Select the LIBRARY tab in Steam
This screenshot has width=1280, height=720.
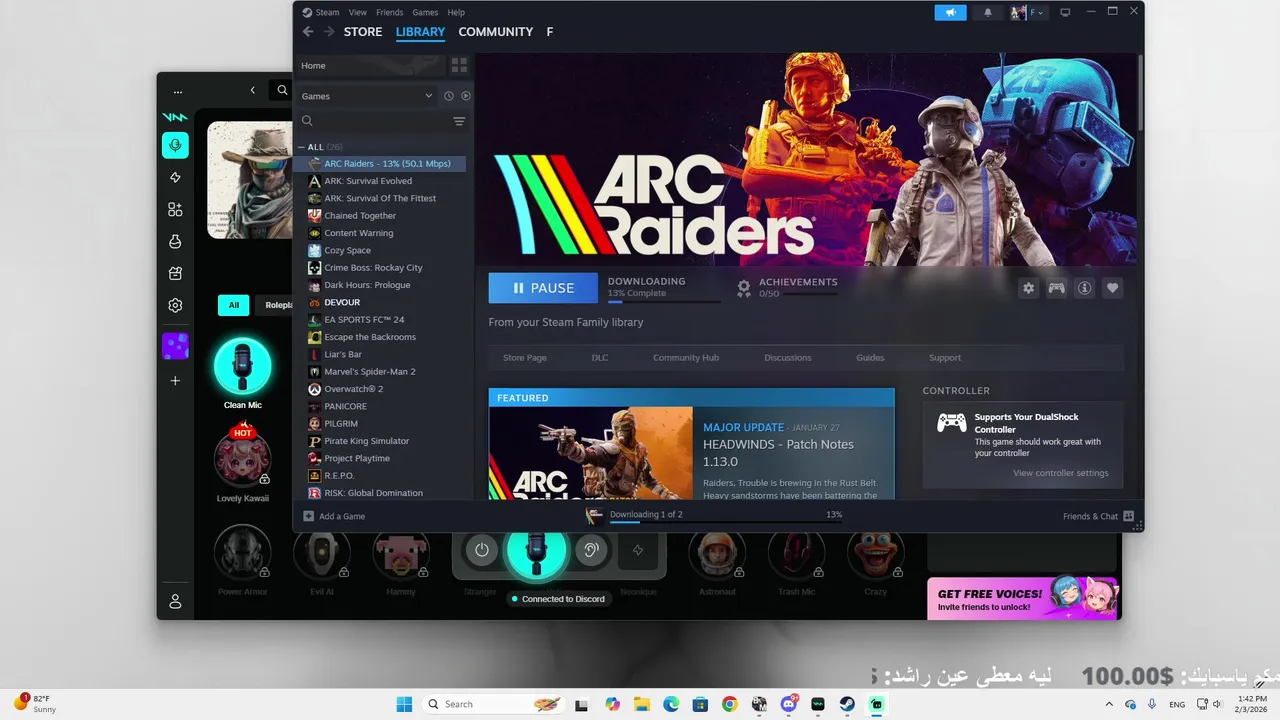pyautogui.click(x=420, y=32)
